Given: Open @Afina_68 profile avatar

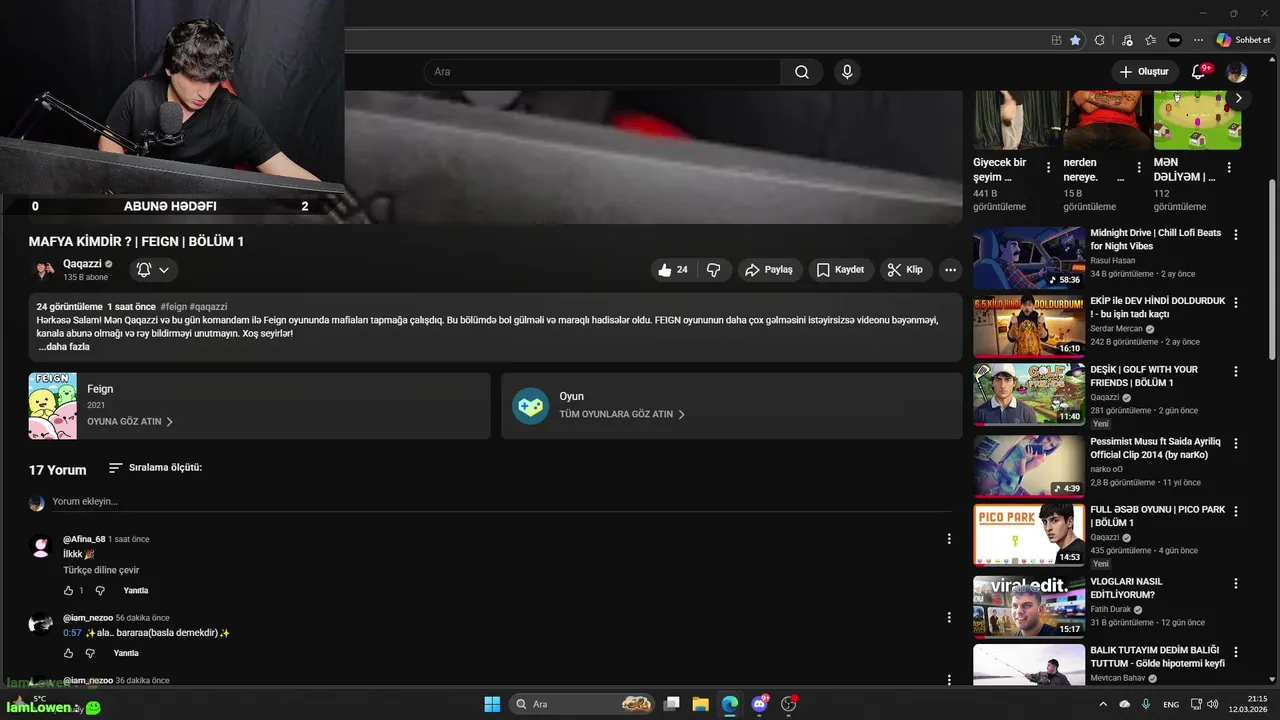Looking at the screenshot, I should [41, 546].
